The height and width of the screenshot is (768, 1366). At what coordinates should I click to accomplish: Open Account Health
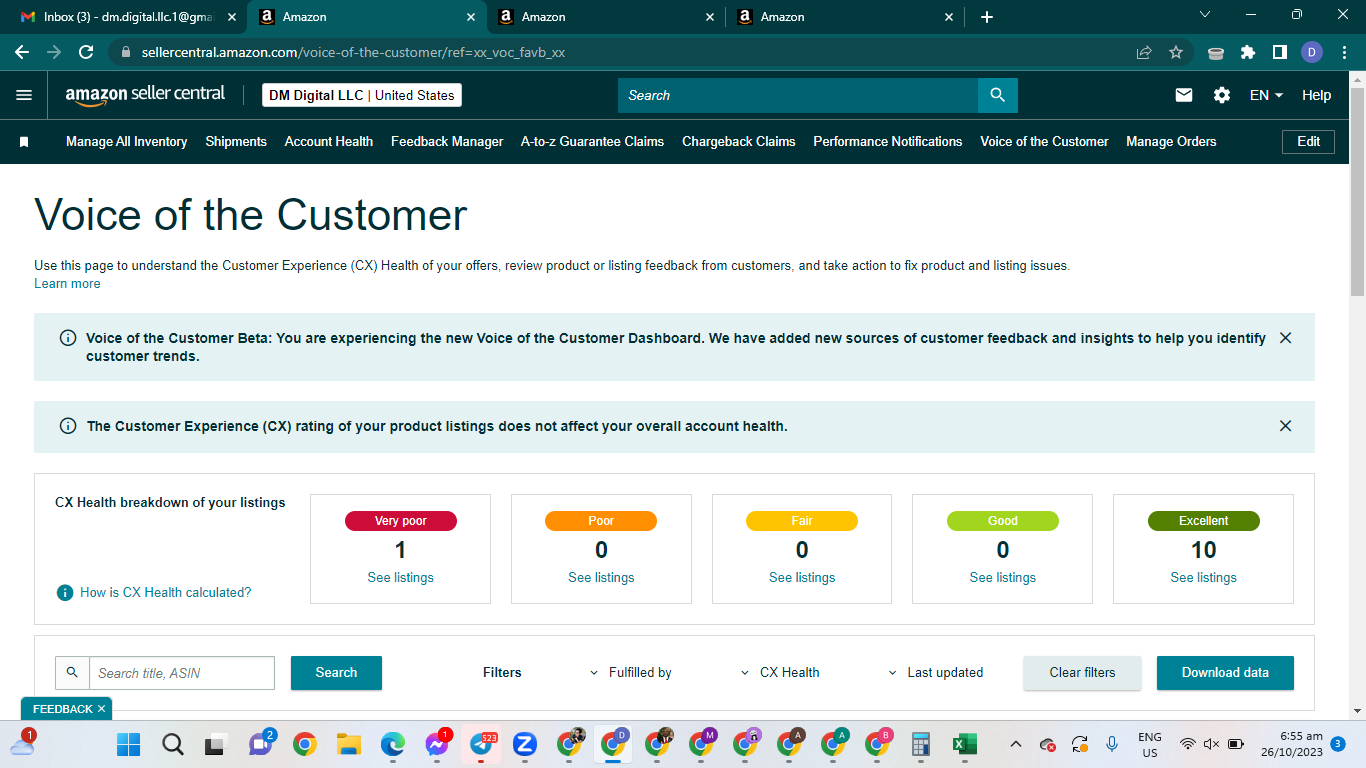[329, 142]
